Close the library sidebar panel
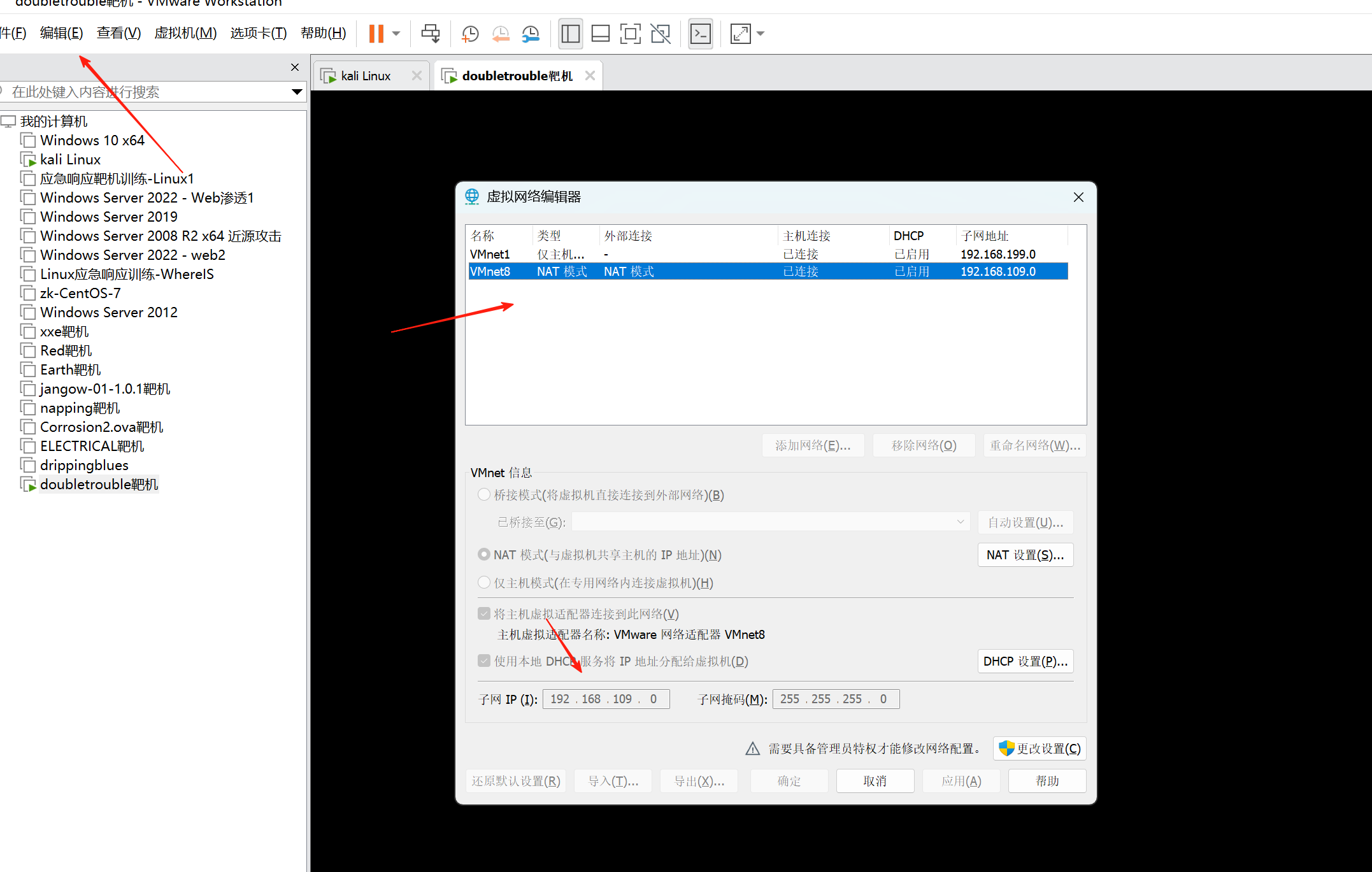This screenshot has width=1372, height=872. click(295, 68)
